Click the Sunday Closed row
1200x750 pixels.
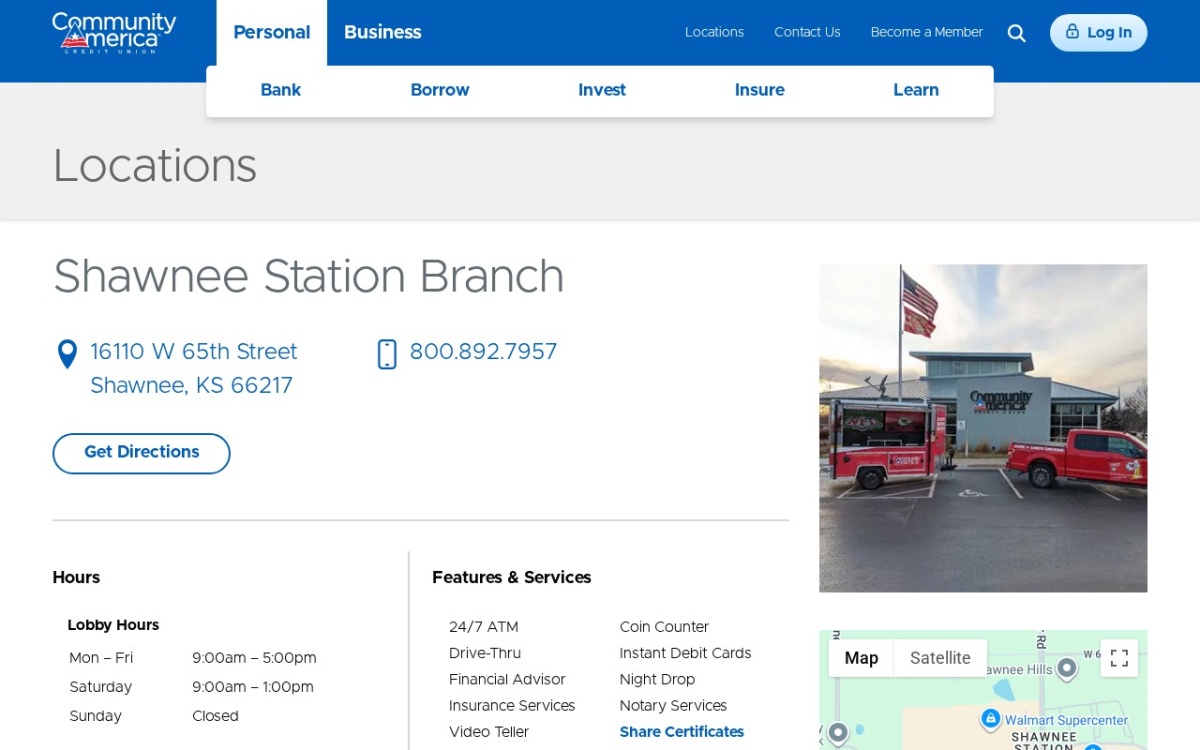tap(154, 716)
